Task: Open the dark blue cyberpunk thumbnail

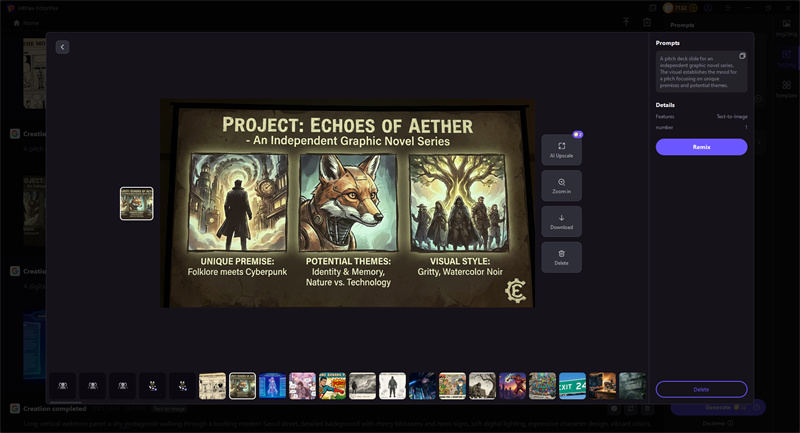Action: (422, 386)
